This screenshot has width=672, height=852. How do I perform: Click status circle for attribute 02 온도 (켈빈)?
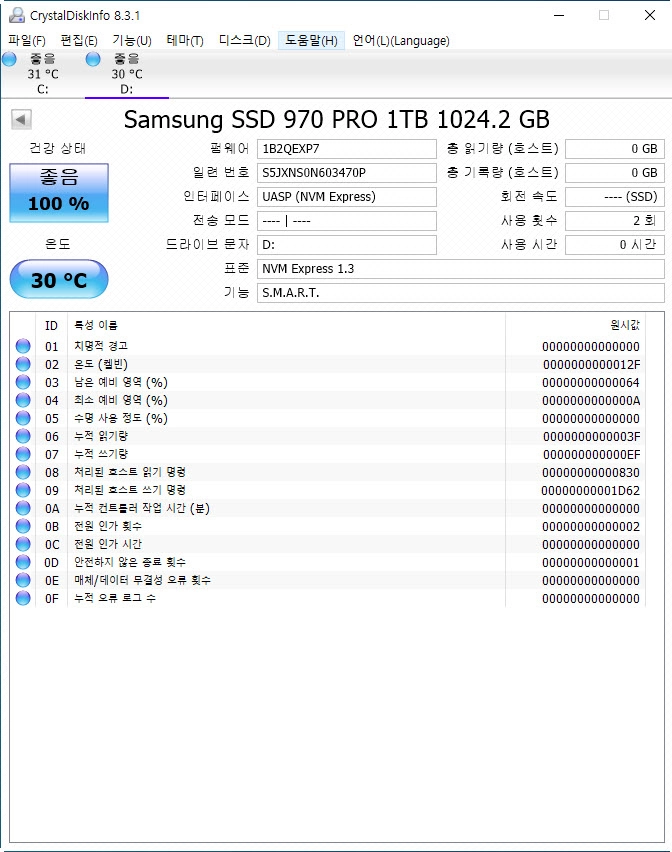point(23,364)
